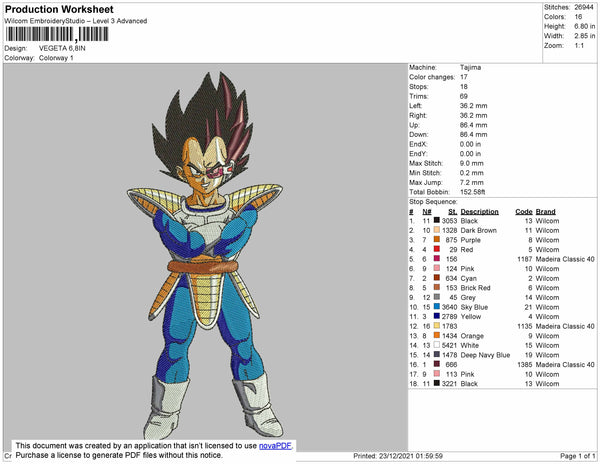Click the Brand column header
This screenshot has width=600, height=464.
coord(545,212)
